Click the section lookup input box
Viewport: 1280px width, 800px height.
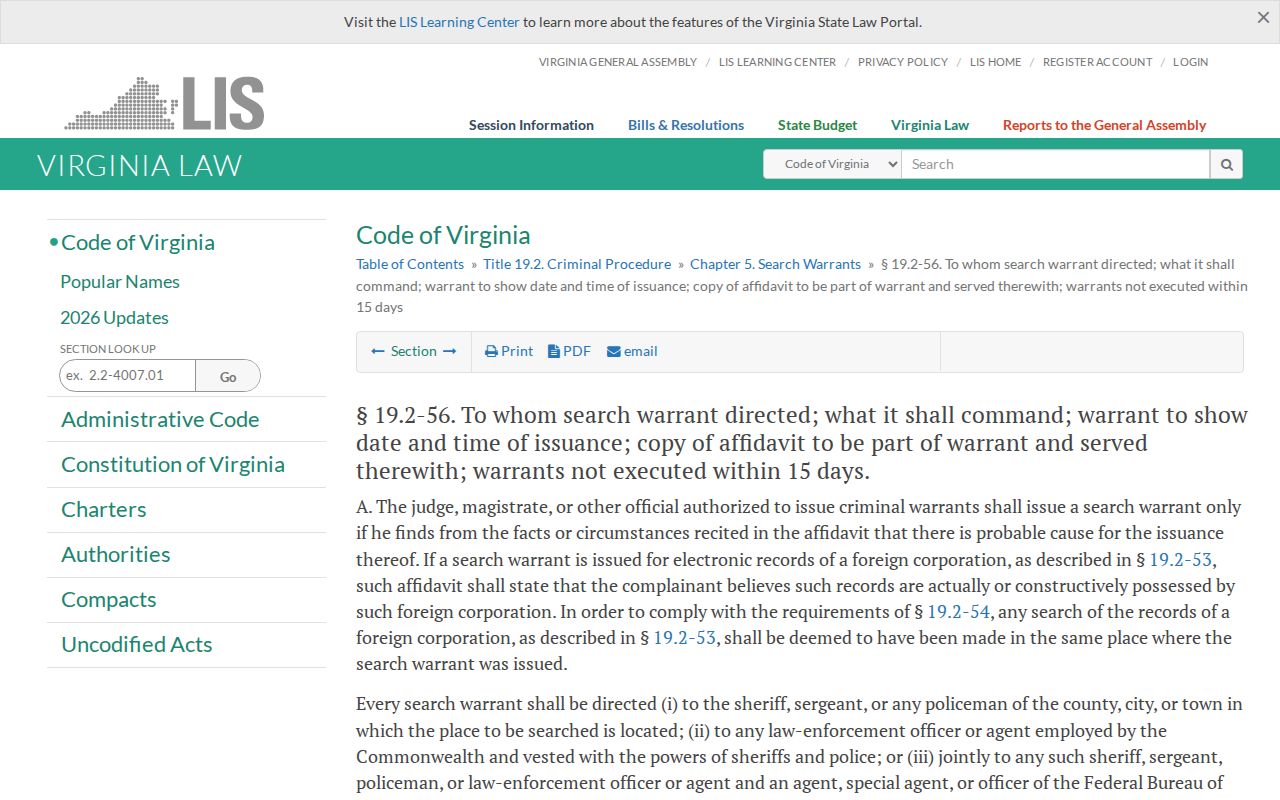(x=127, y=376)
